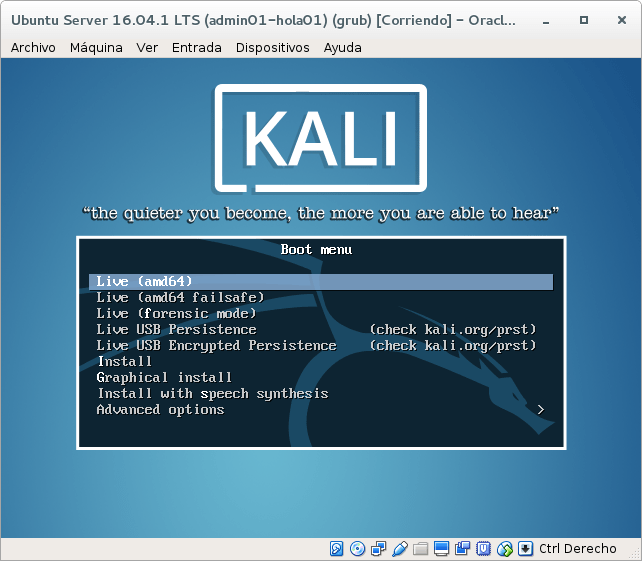Click the CPU virtualization chip icon
The height and width of the screenshot is (561, 642).
click(484, 549)
